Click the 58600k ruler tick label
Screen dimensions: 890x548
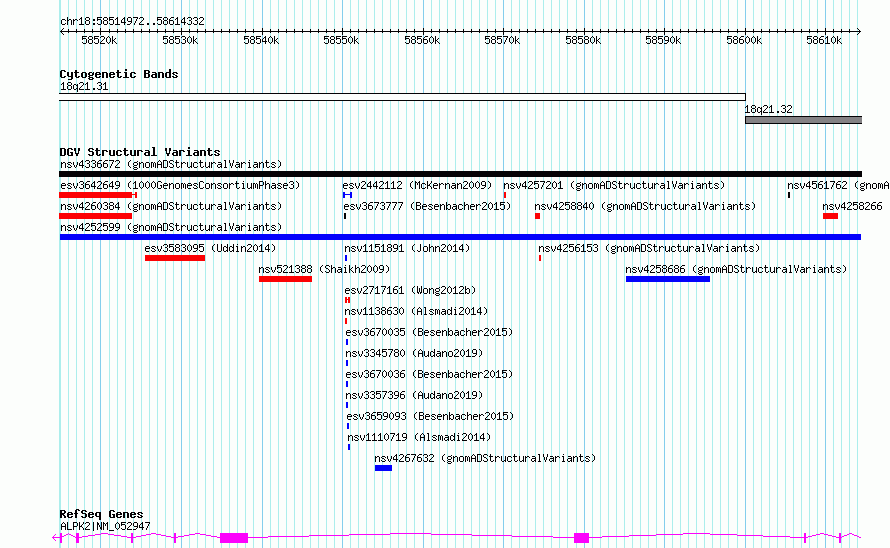(744, 41)
